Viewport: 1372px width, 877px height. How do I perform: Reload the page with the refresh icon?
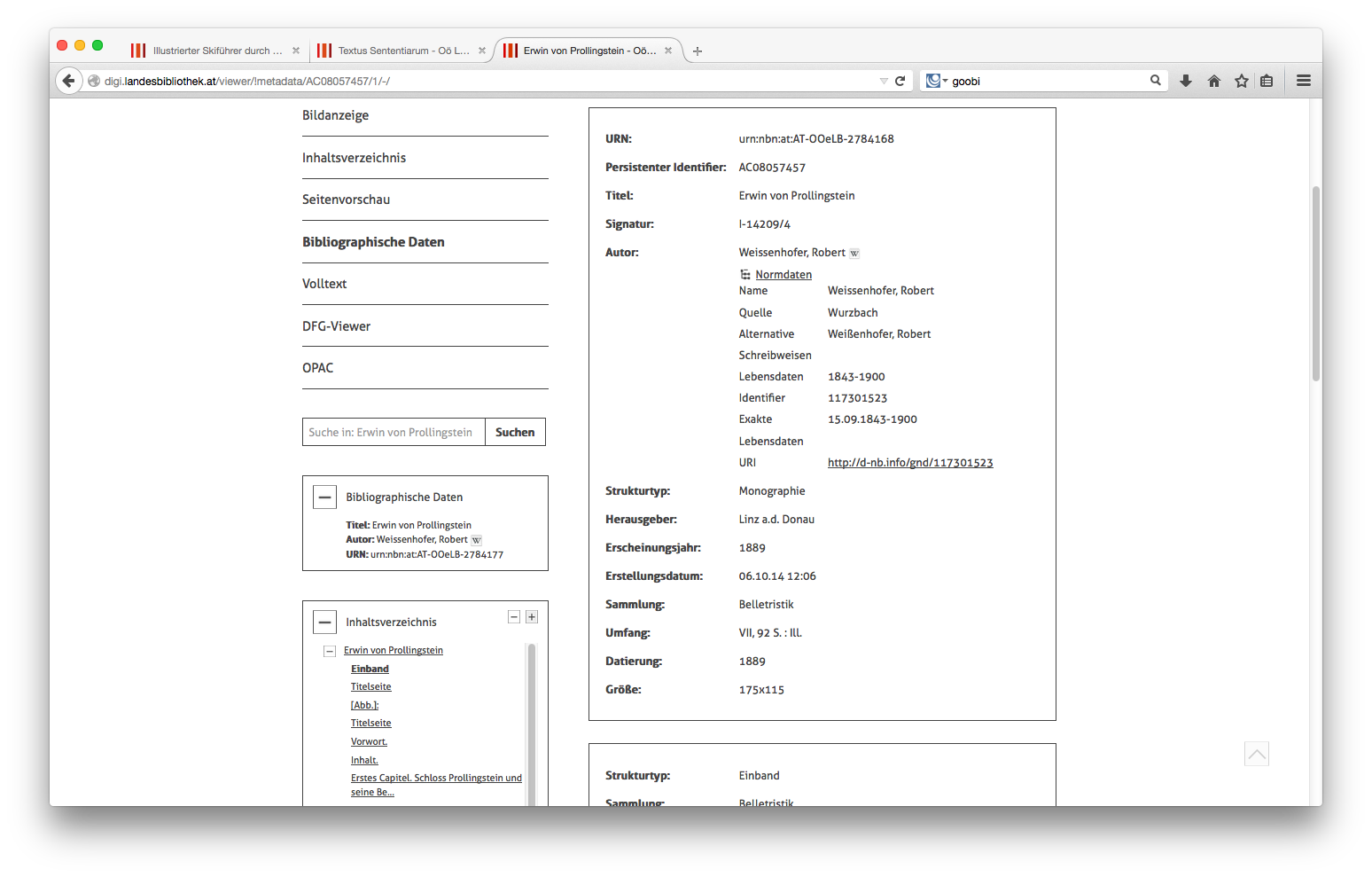900,81
